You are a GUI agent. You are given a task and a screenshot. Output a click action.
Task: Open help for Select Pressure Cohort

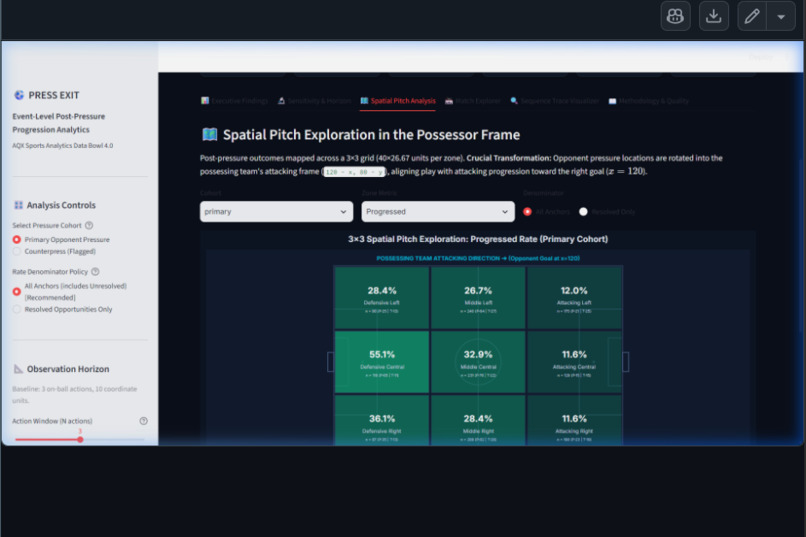click(89, 225)
